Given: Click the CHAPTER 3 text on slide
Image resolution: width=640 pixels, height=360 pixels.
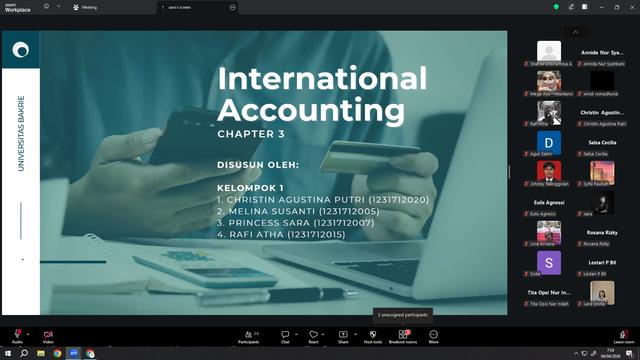Looking at the screenshot, I should [x=251, y=134].
